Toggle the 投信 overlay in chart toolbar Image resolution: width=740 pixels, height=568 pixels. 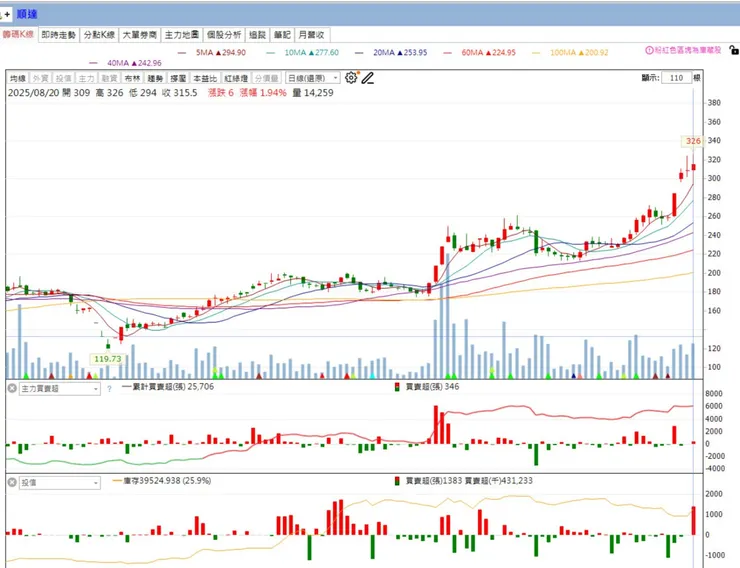coord(64,78)
